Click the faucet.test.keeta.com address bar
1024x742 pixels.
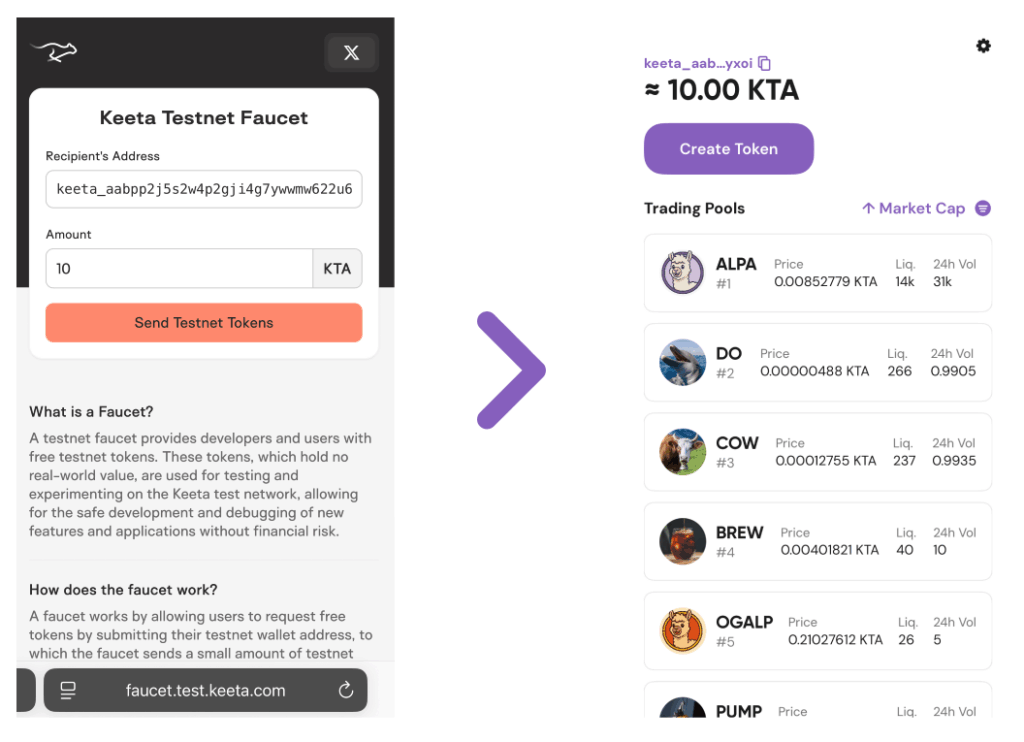pos(205,690)
